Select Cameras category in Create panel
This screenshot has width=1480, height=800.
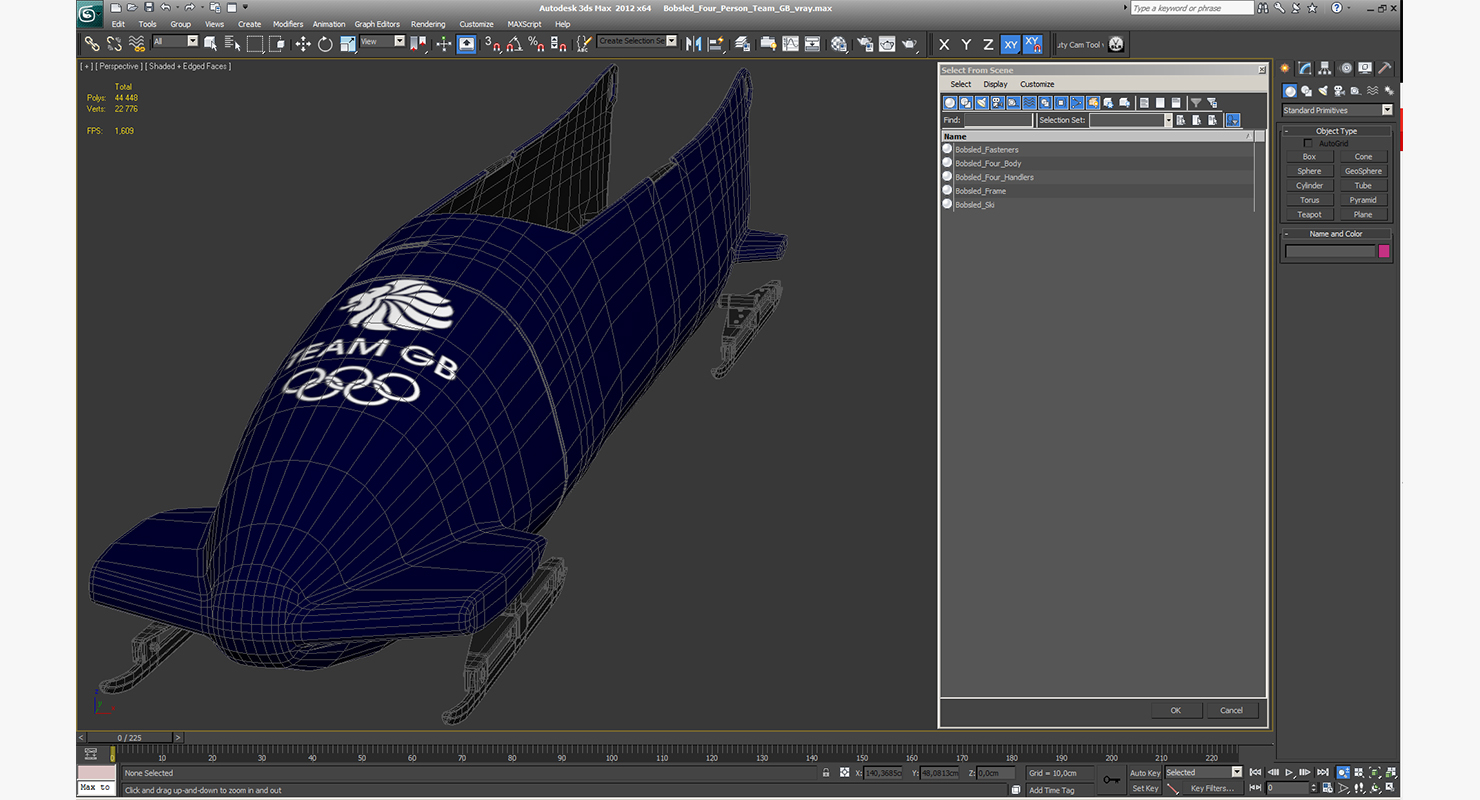coord(1340,91)
